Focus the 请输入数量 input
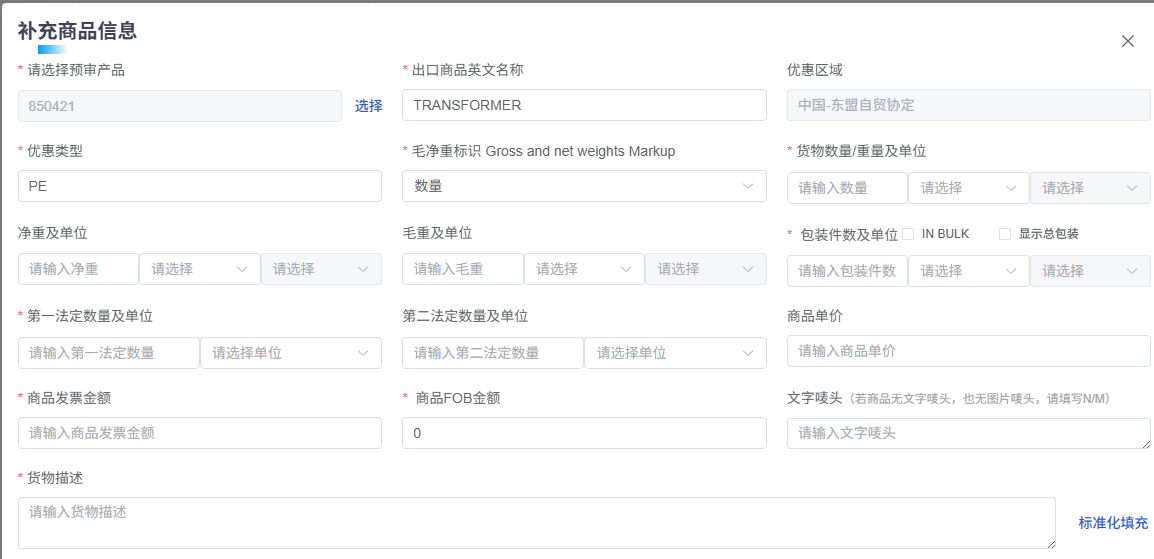The height and width of the screenshot is (559, 1154). (847, 188)
